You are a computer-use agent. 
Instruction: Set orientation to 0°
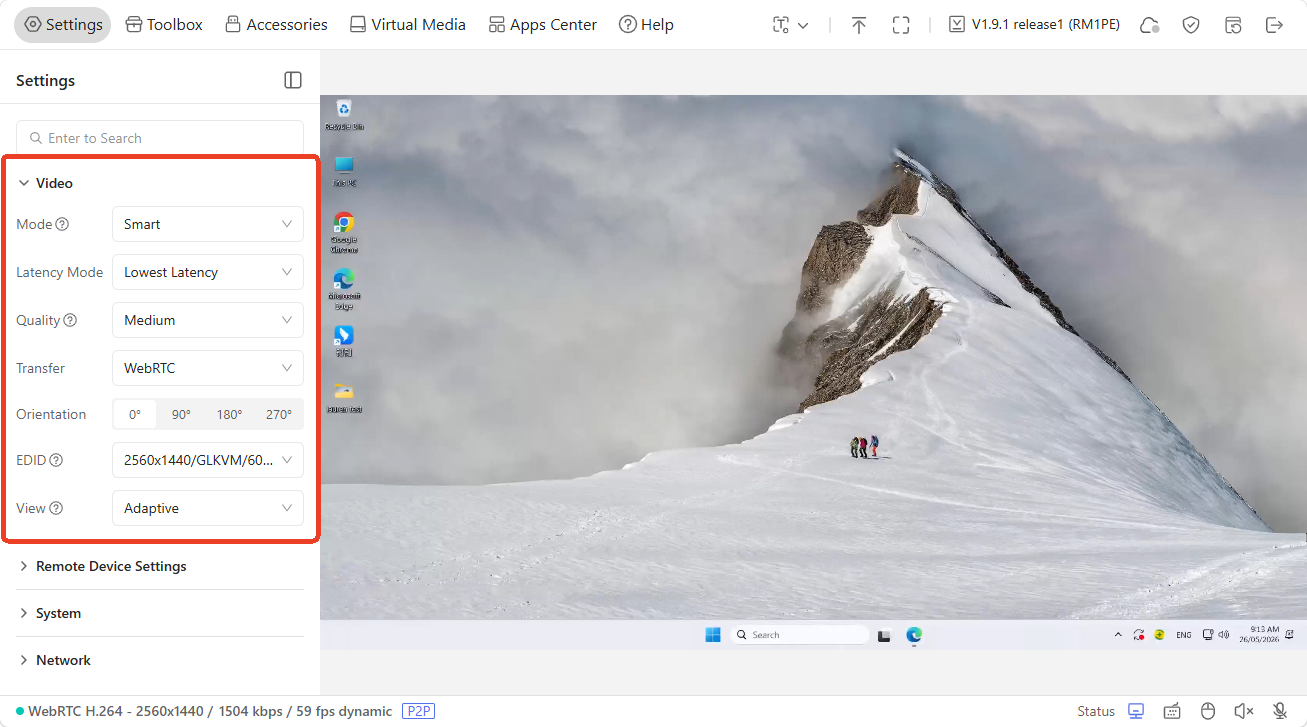tap(135, 414)
